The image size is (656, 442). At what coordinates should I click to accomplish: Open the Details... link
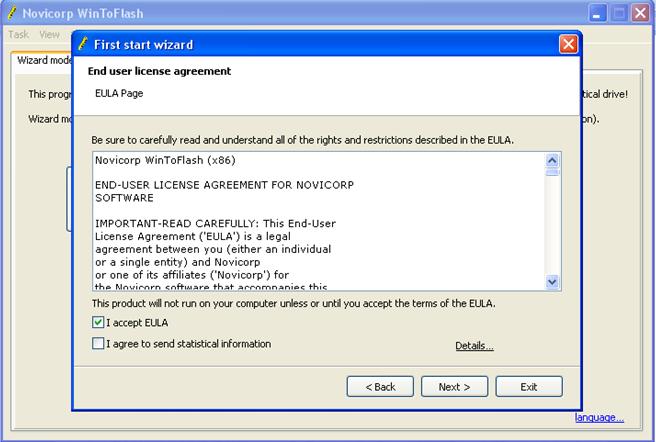(x=474, y=346)
